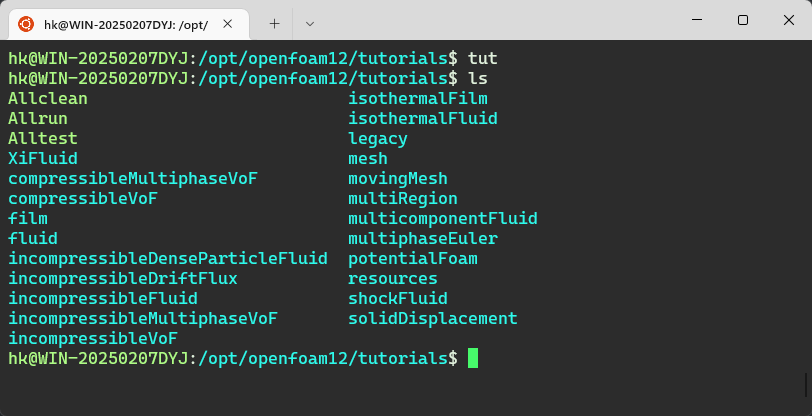The image size is (812, 416).
Task: Click the solidDisplacement directory name
Action: [x=433, y=318]
